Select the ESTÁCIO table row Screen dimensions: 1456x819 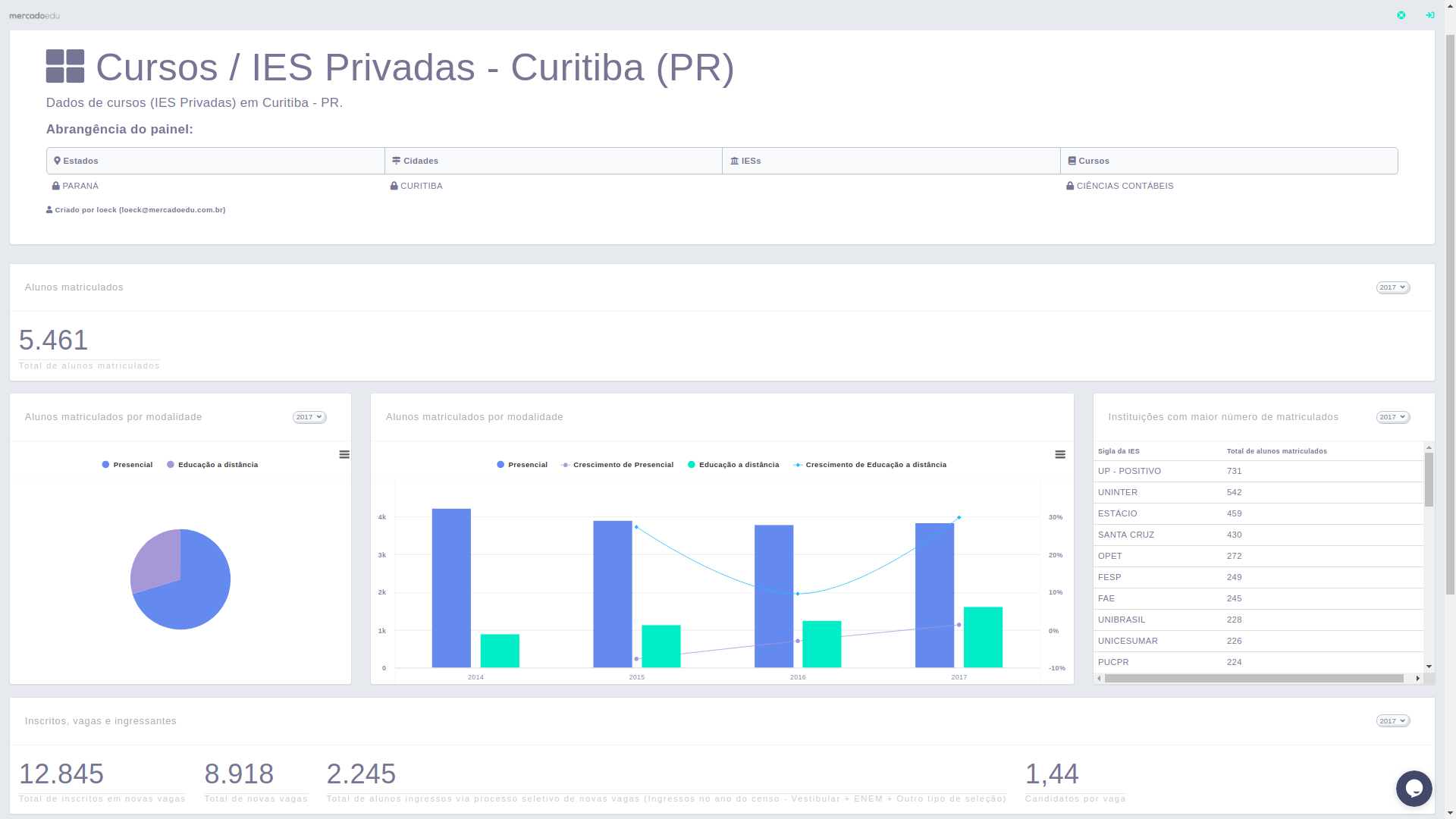tap(1258, 514)
